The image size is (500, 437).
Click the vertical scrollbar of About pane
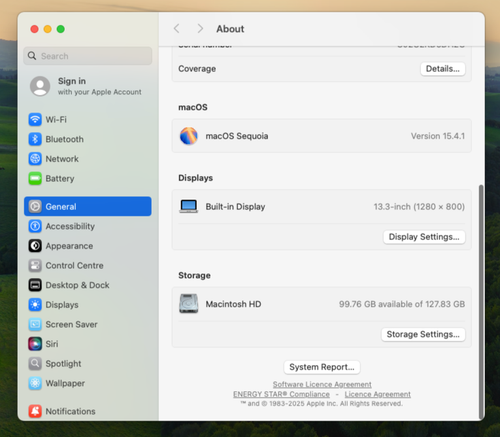(x=481, y=302)
